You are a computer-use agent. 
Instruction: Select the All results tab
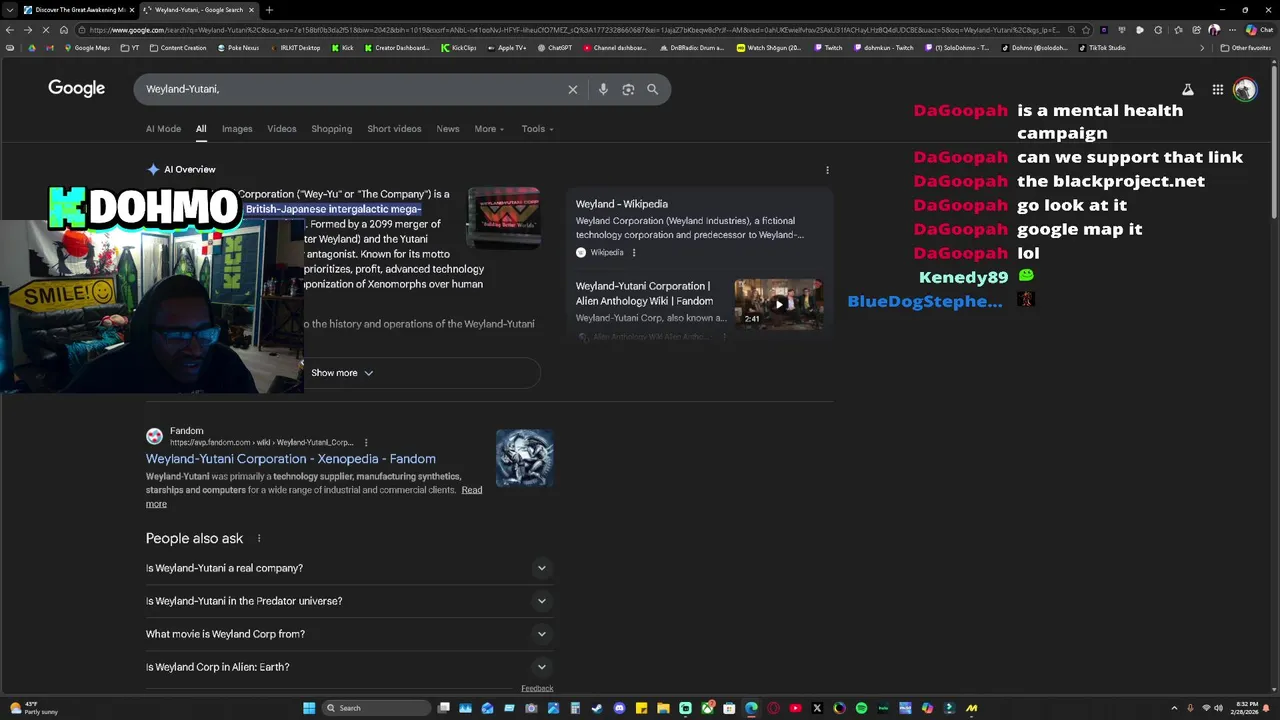point(201,129)
